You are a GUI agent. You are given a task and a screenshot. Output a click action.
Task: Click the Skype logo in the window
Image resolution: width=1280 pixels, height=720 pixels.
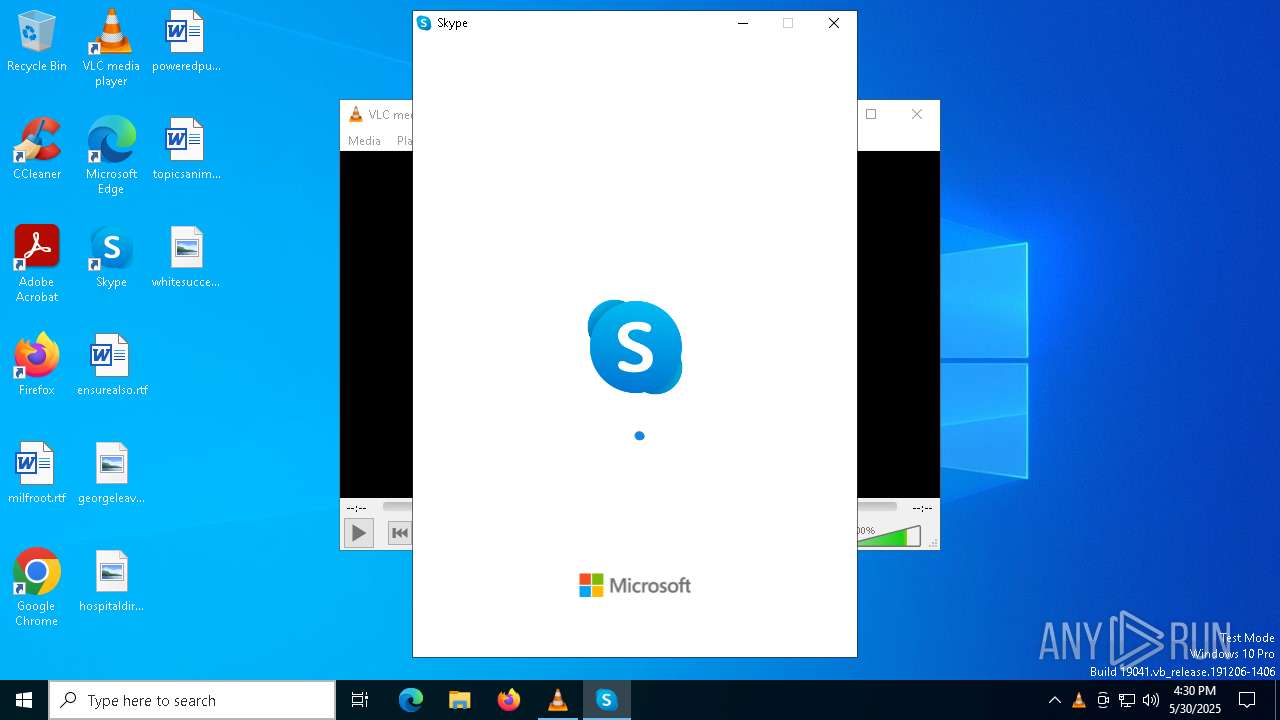635,347
